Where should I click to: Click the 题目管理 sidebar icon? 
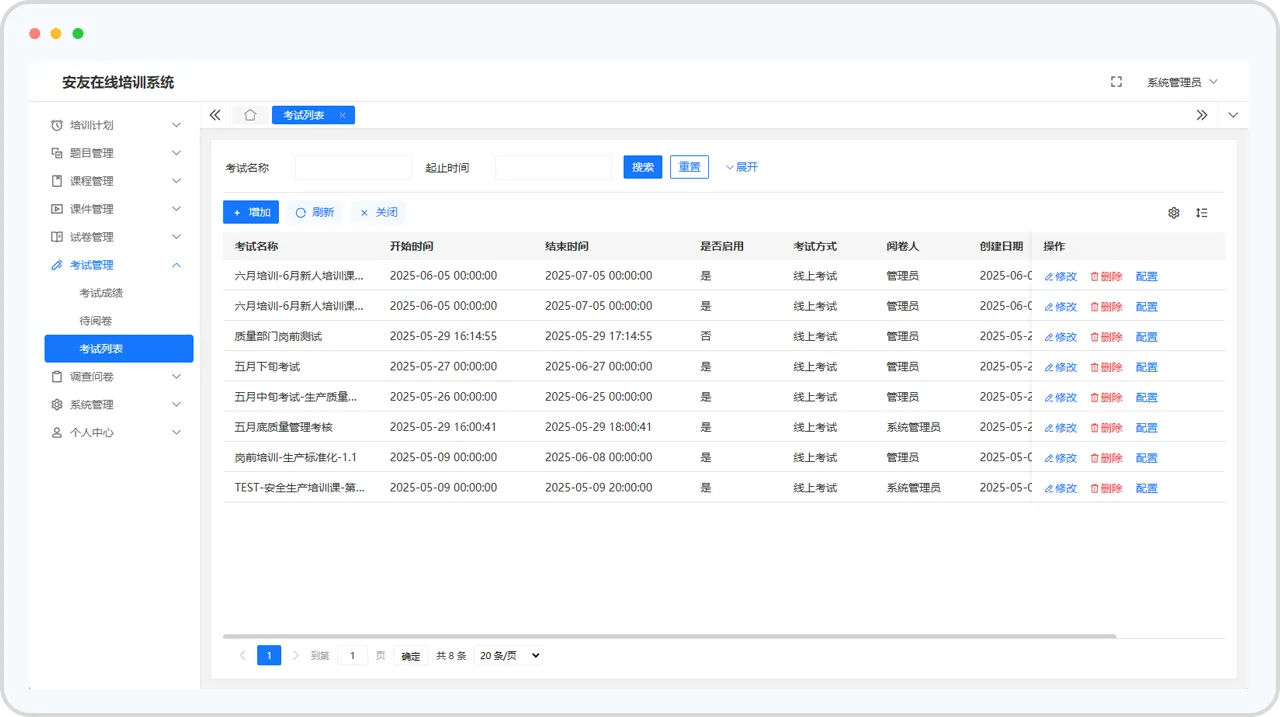[x=57, y=153]
